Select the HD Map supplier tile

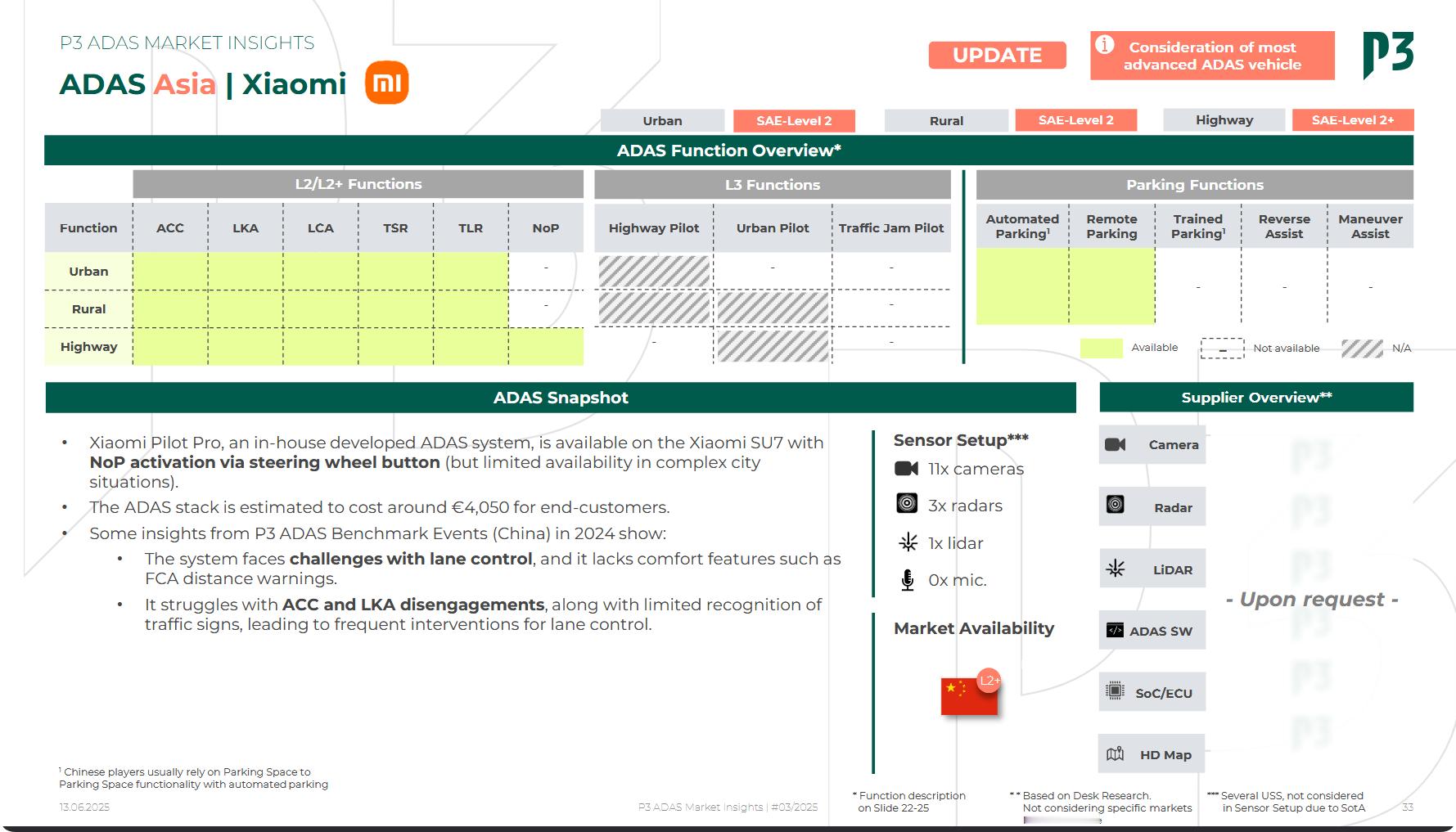(1152, 753)
